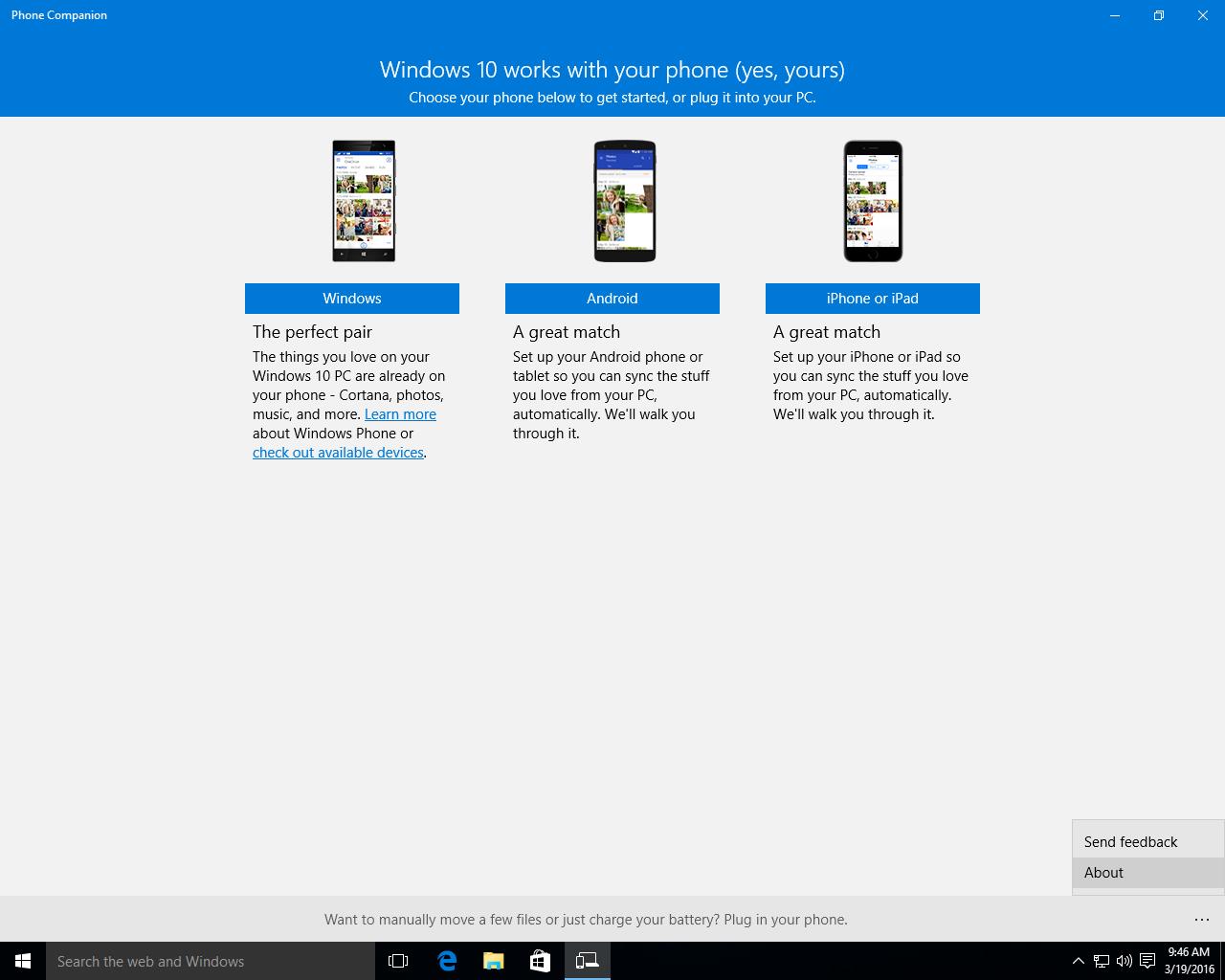Open Task View in the taskbar
The width and height of the screenshot is (1225, 980).
(x=398, y=961)
